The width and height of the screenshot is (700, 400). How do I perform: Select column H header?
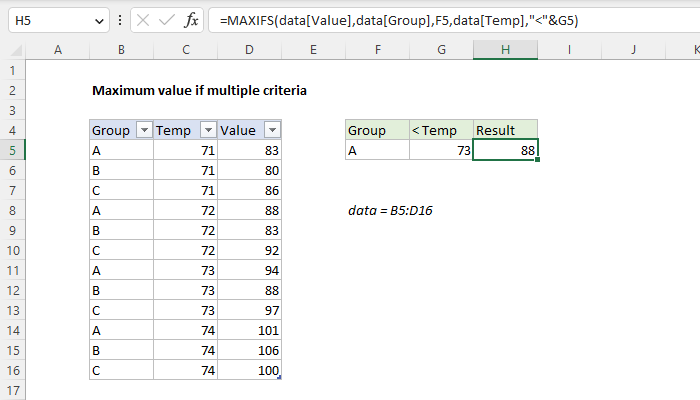505,50
